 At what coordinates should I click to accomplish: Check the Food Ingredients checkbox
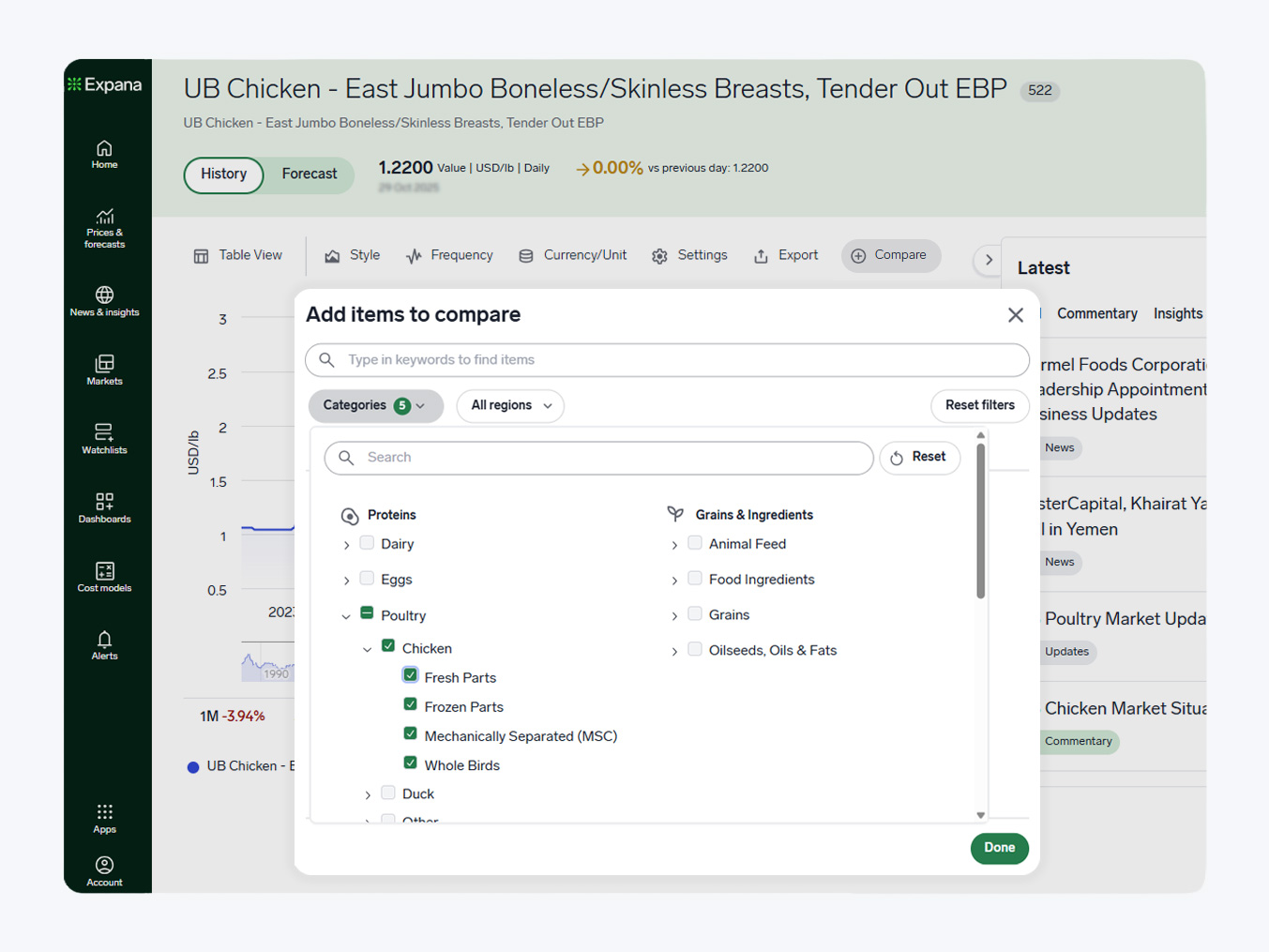tap(695, 579)
